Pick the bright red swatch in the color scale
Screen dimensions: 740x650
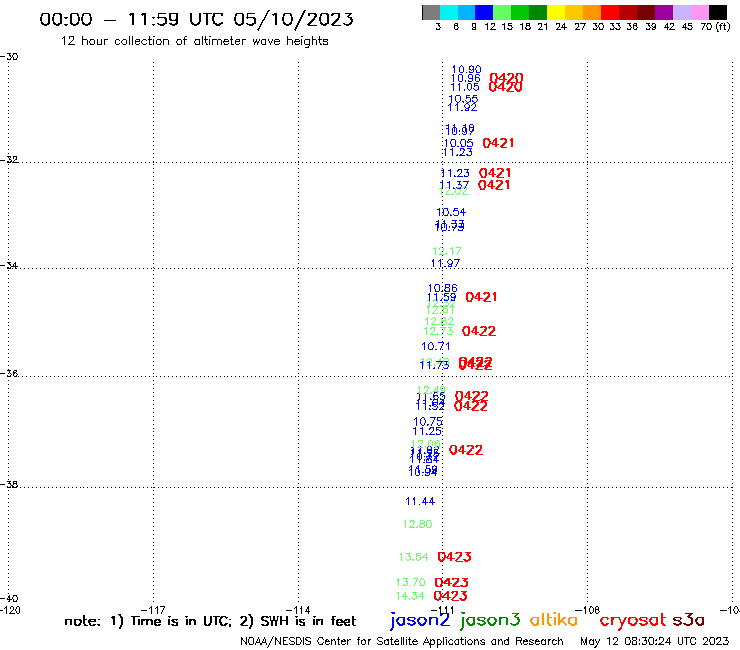610,12
